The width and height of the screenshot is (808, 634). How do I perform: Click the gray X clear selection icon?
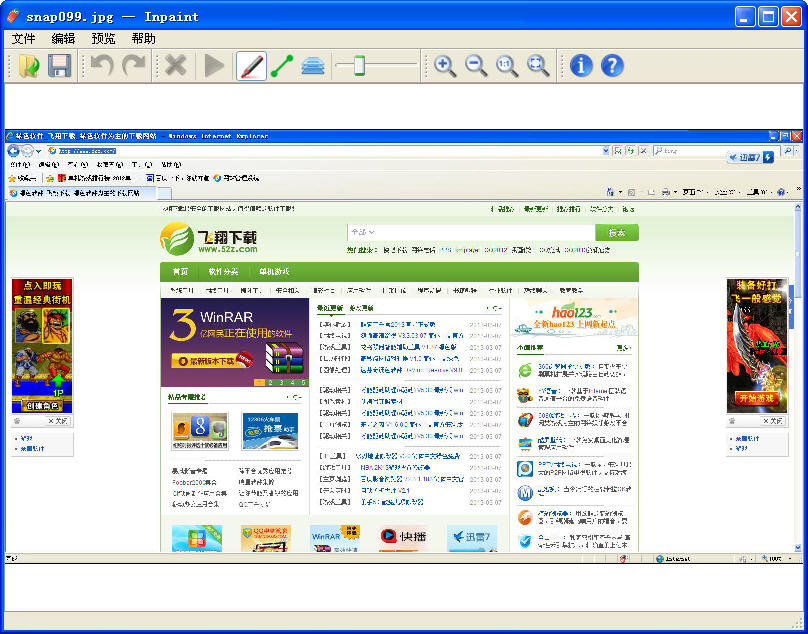click(176, 66)
